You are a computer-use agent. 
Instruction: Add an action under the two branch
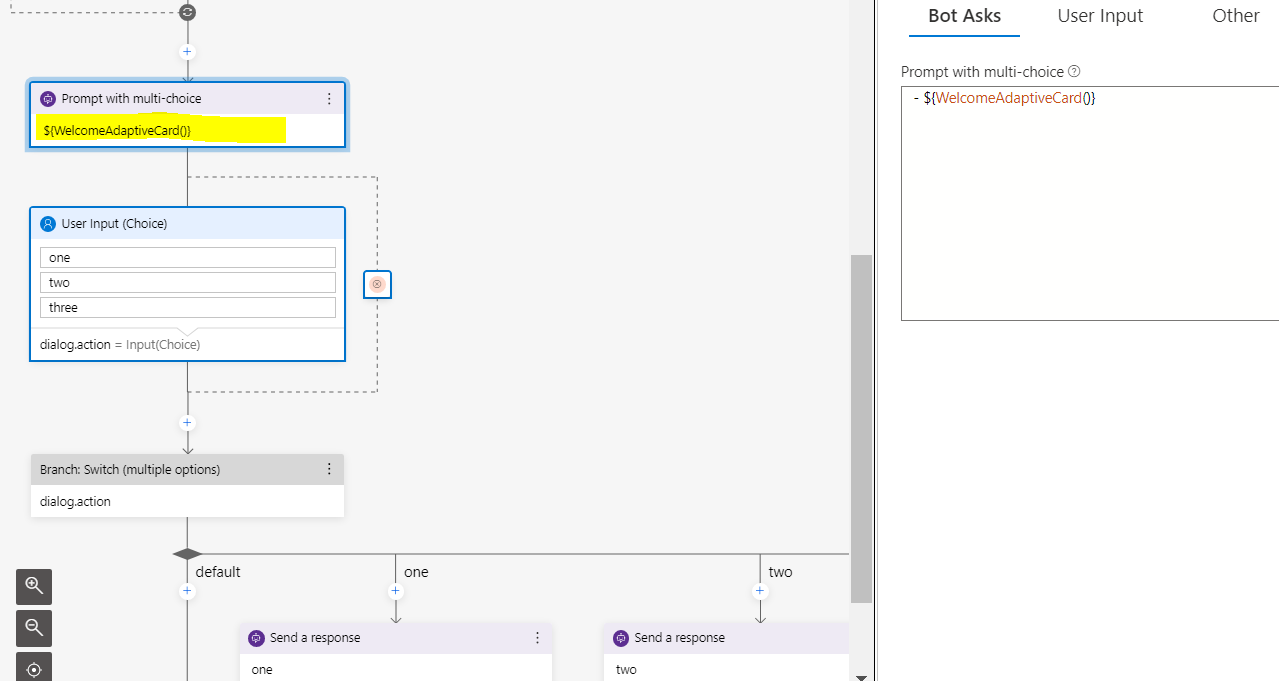[x=759, y=591]
